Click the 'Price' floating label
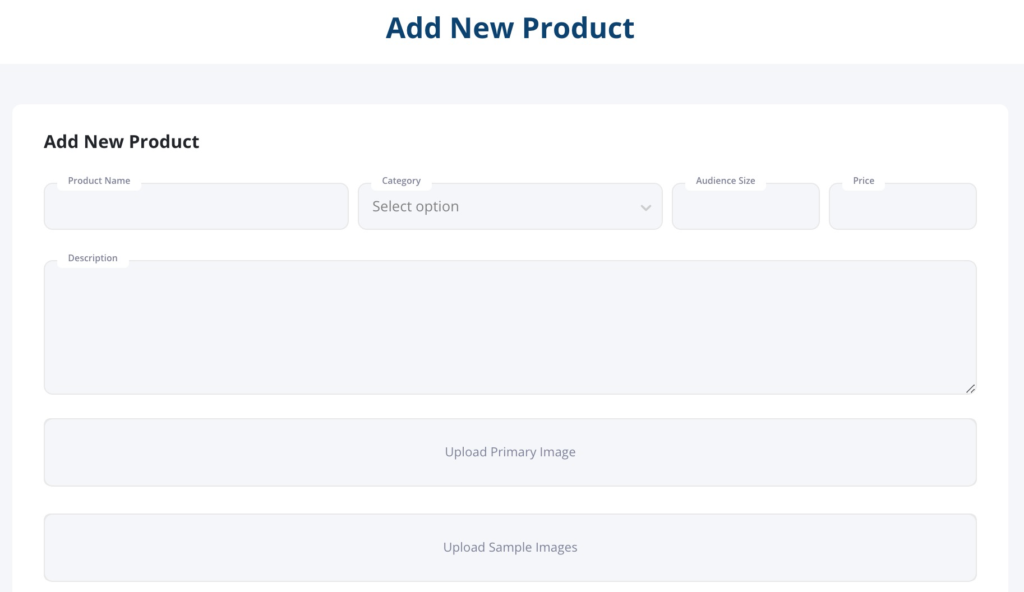Screen dimensions: 1024x592 tap(863, 180)
